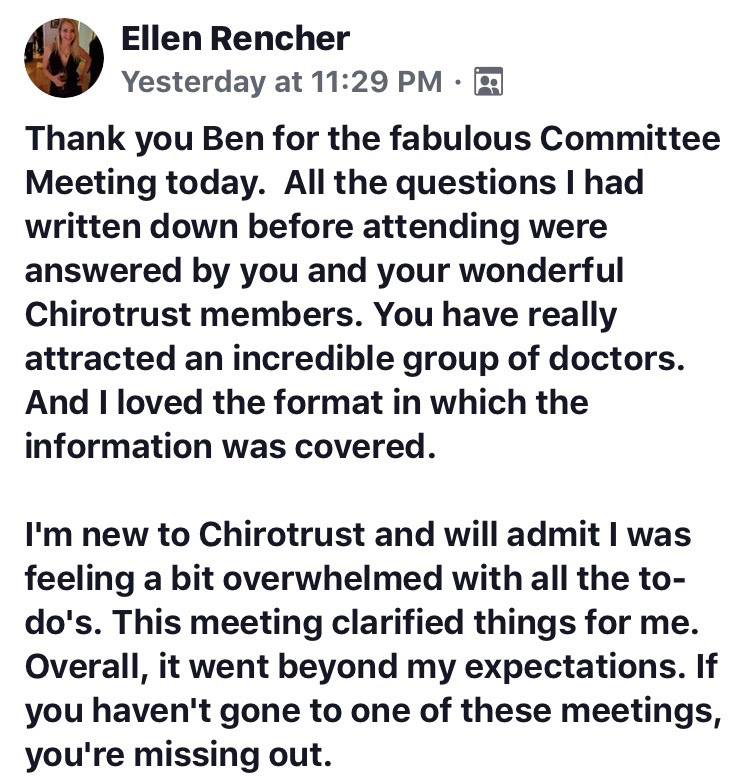The image size is (750, 783).
Task: Click the phrase "information was covered."
Action: coord(230,446)
